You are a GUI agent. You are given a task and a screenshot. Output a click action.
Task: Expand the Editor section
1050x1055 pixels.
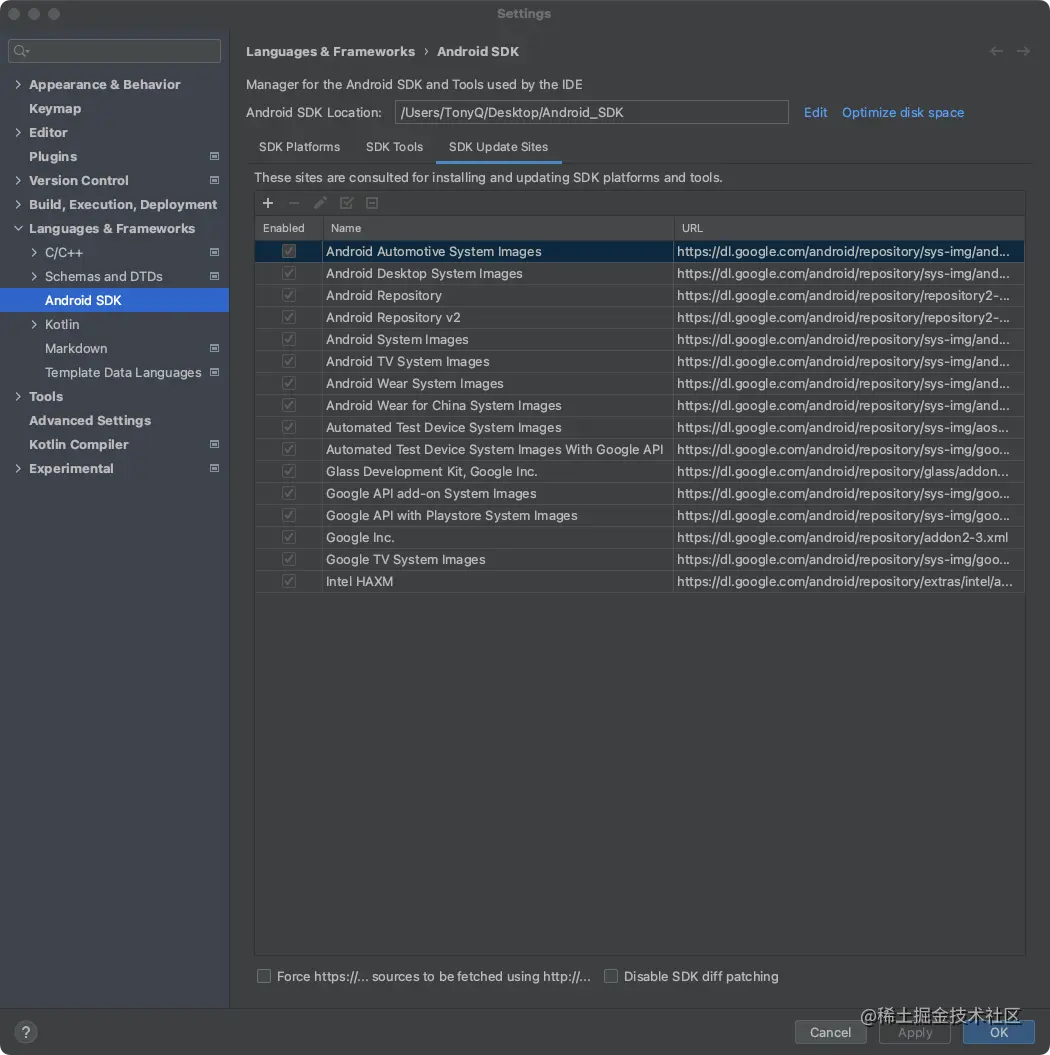coord(18,133)
